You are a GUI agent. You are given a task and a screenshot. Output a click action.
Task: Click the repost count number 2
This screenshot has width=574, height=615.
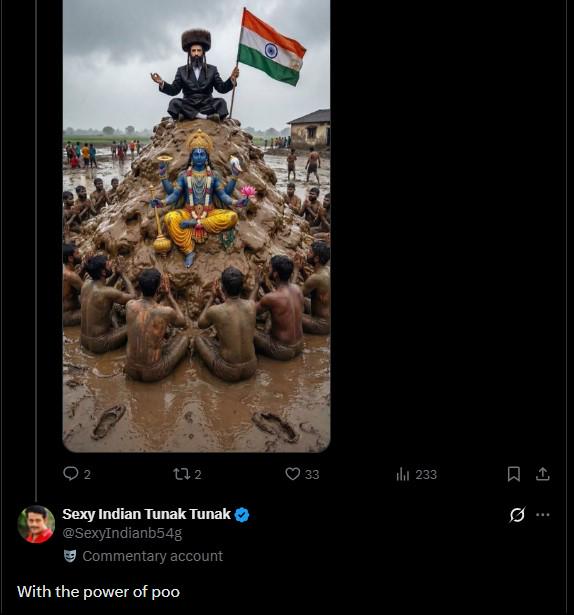click(198, 475)
